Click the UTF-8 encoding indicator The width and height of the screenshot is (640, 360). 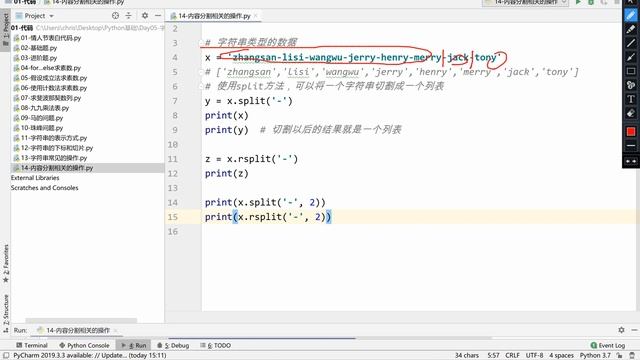point(534,356)
